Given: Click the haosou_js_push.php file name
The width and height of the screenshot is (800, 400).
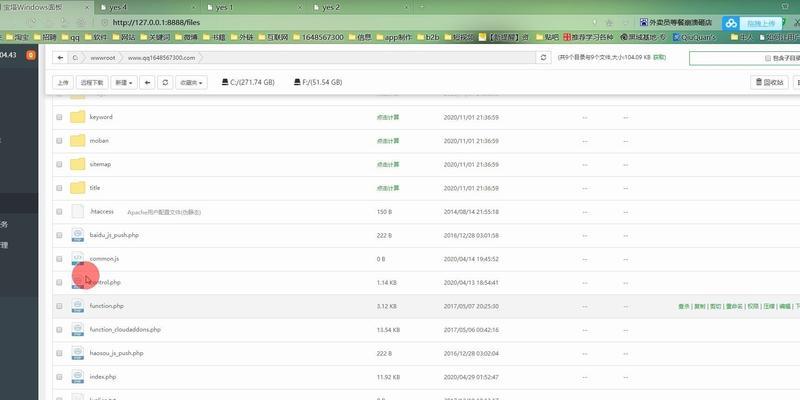Looking at the screenshot, I should (x=116, y=353).
